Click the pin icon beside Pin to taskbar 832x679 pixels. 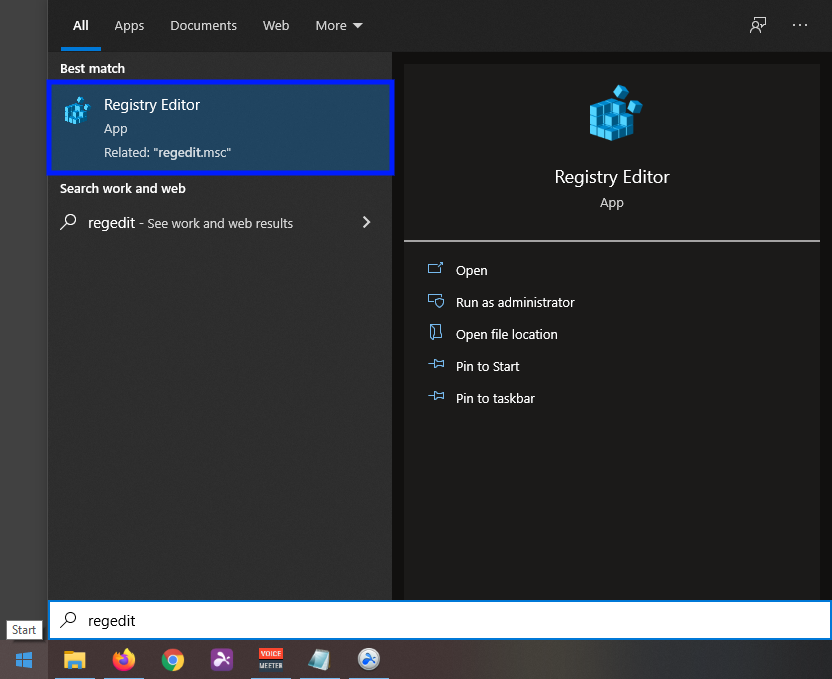tap(435, 397)
